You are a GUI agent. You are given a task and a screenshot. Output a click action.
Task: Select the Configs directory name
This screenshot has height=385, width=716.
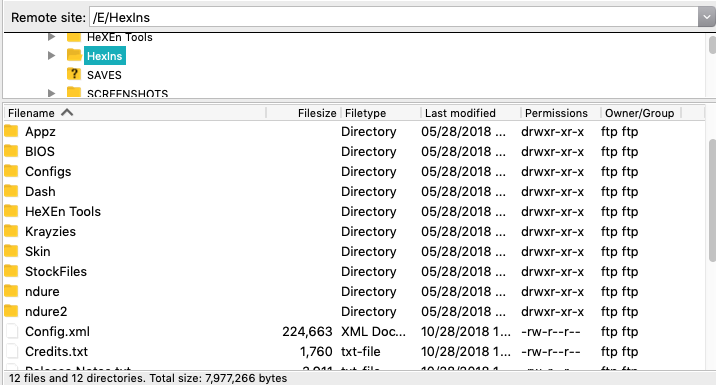coord(48,172)
